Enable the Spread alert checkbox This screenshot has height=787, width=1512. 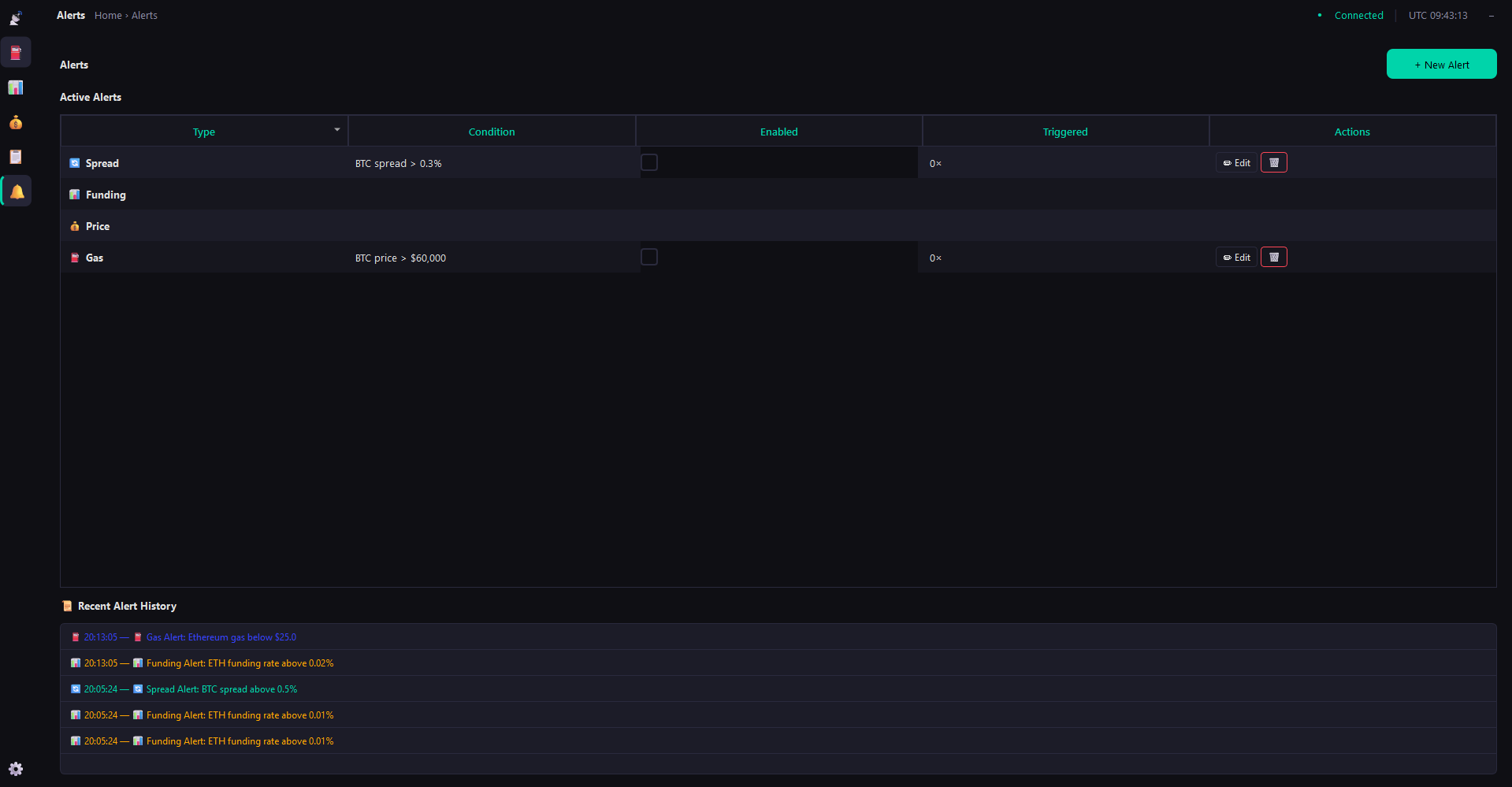[x=649, y=162]
